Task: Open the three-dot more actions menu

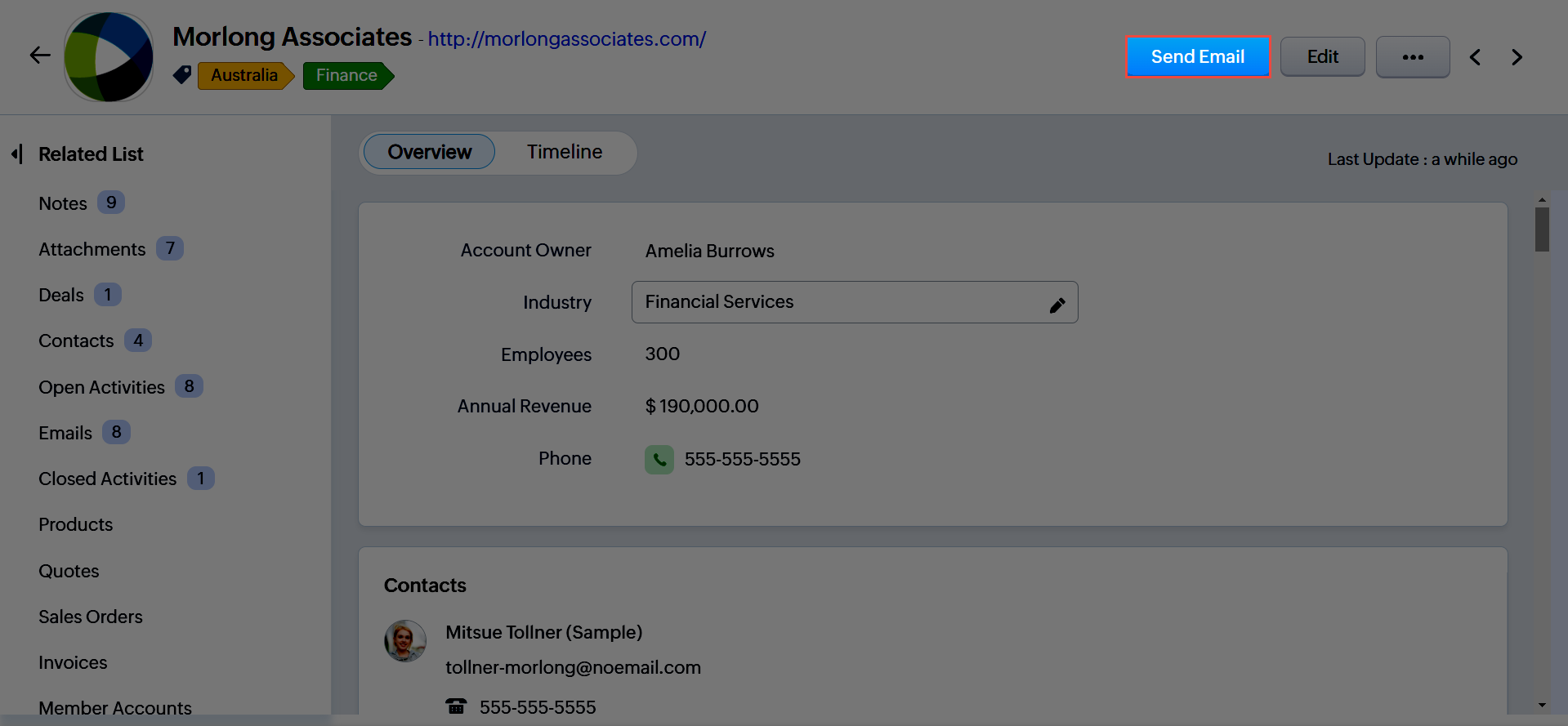Action: [1412, 57]
